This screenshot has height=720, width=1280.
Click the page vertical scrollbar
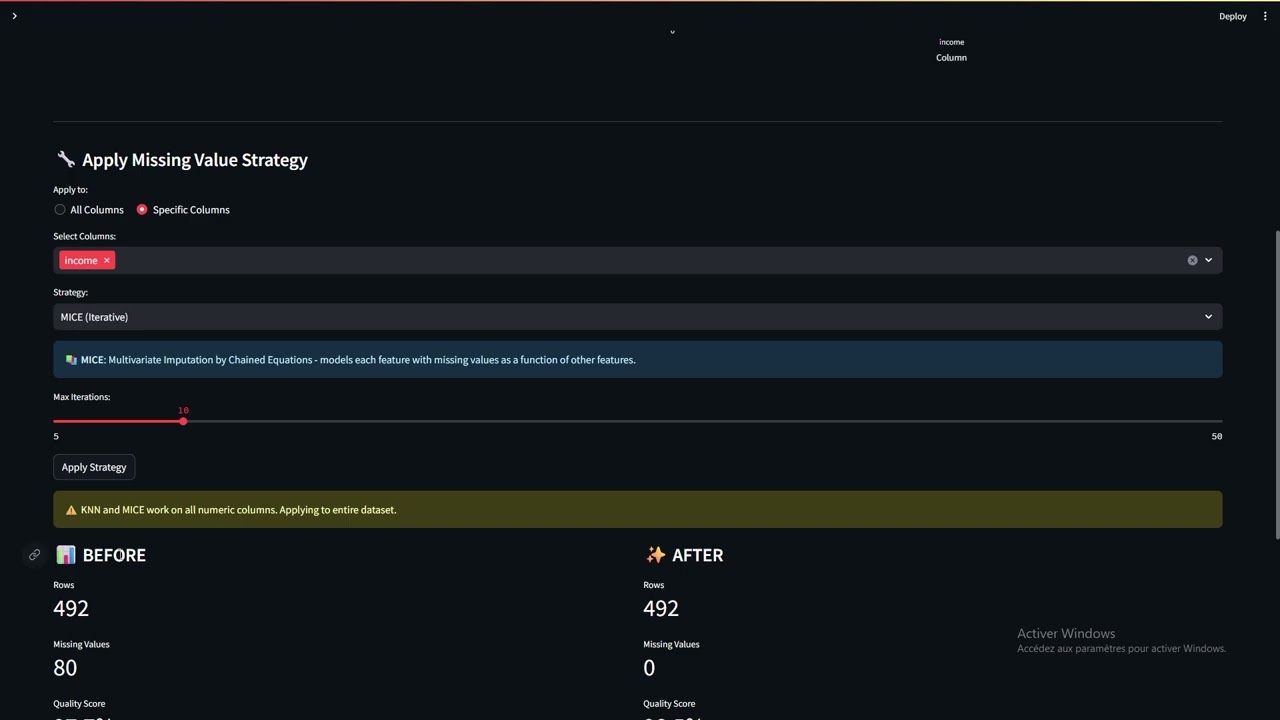pyautogui.click(x=1276, y=385)
